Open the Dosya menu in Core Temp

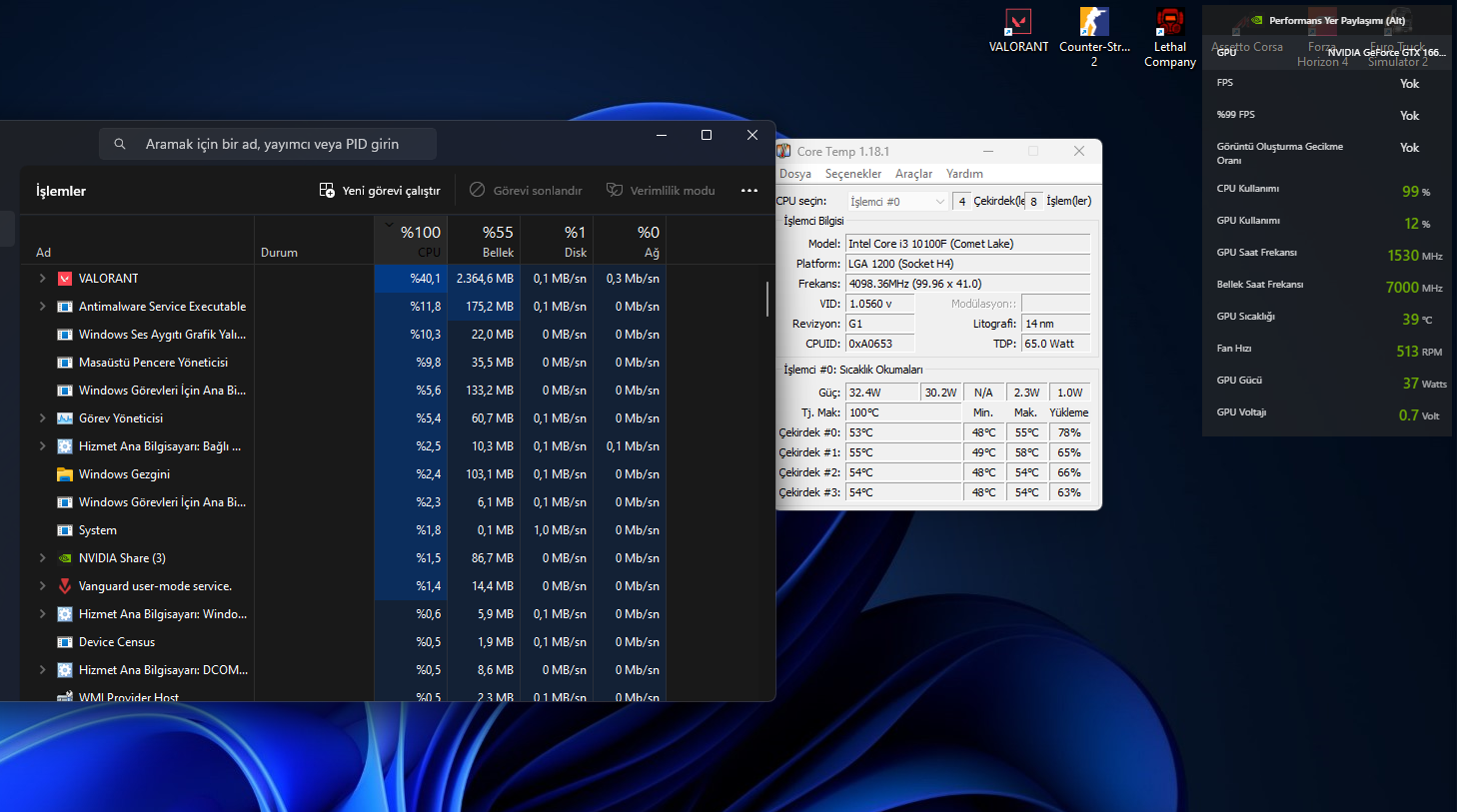point(795,174)
